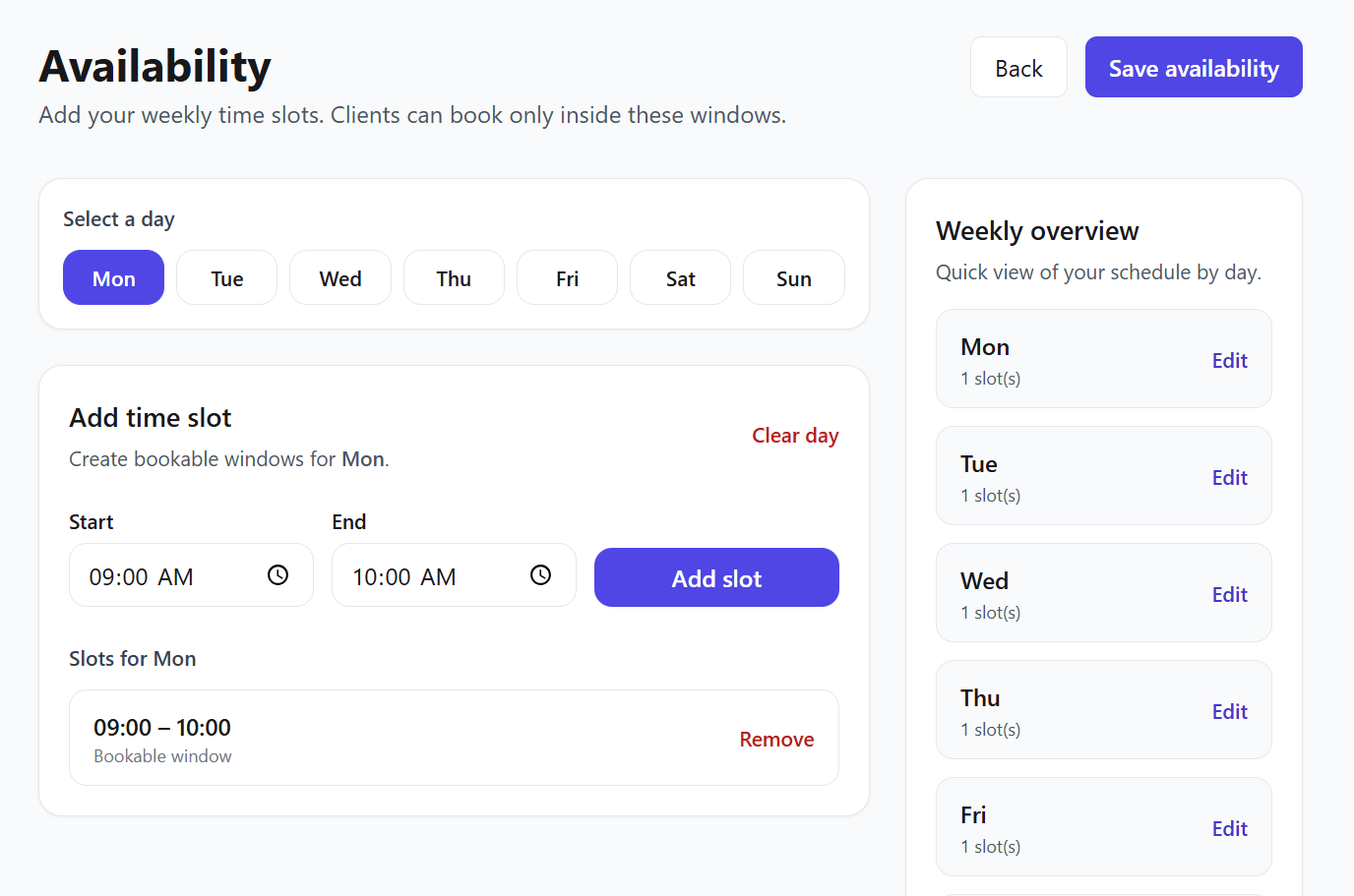This screenshot has width=1354, height=896.
Task: Select Wed day toggle
Action: (x=340, y=278)
